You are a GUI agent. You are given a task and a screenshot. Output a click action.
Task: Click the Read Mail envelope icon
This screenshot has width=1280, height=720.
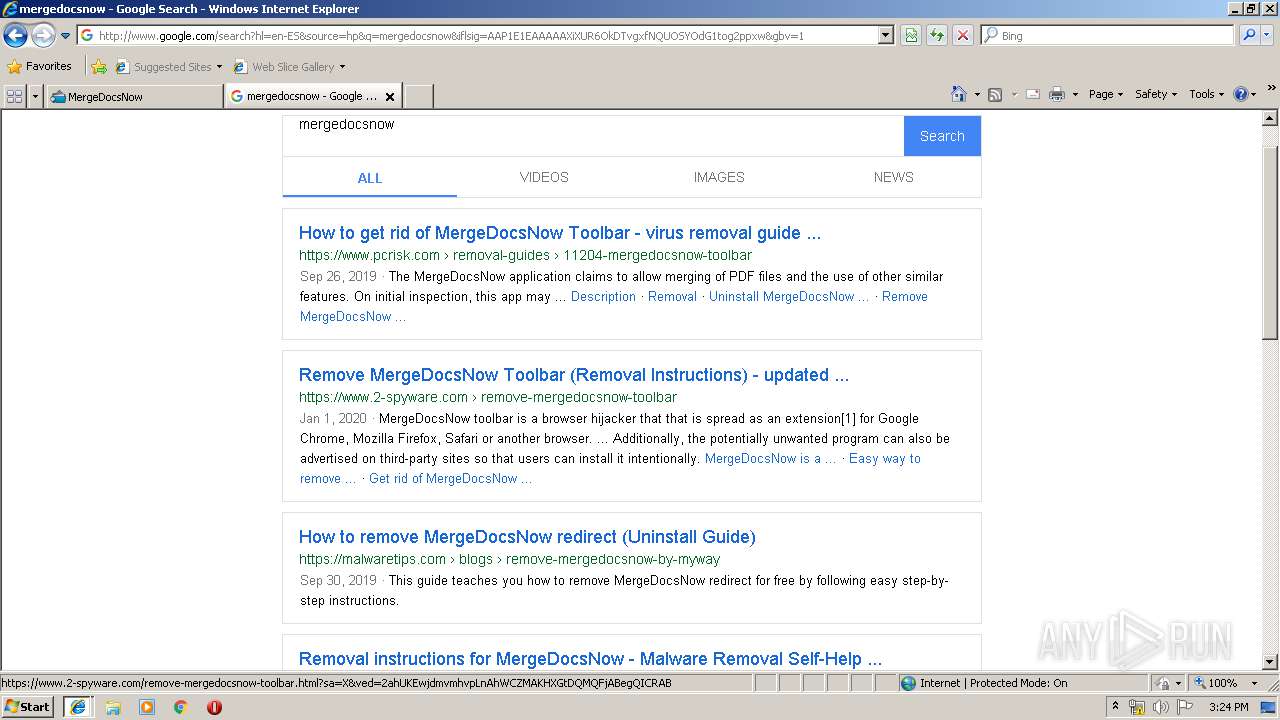tap(1033, 94)
